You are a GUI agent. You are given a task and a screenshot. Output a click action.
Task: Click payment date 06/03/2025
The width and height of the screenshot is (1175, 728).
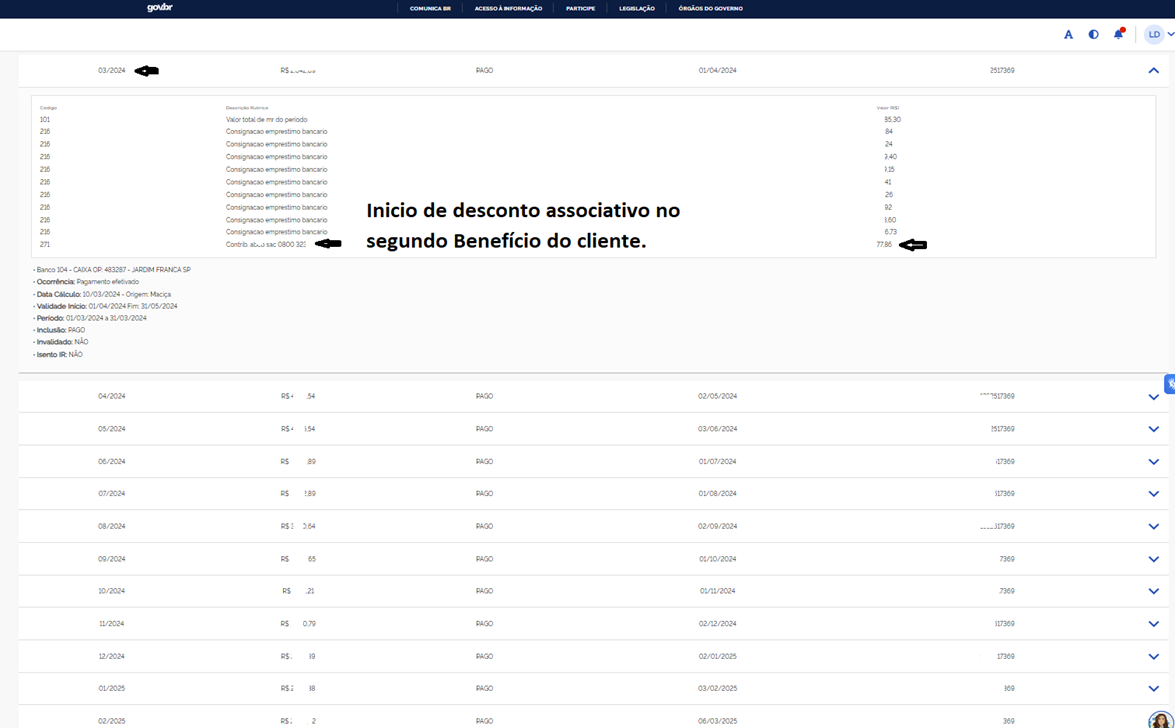click(717, 721)
